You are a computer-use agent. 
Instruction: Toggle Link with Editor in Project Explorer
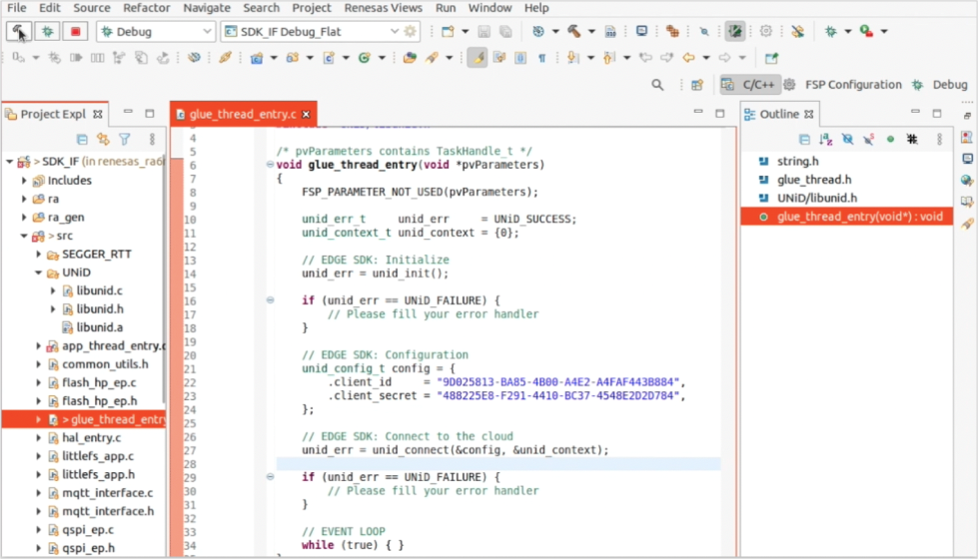[103, 140]
